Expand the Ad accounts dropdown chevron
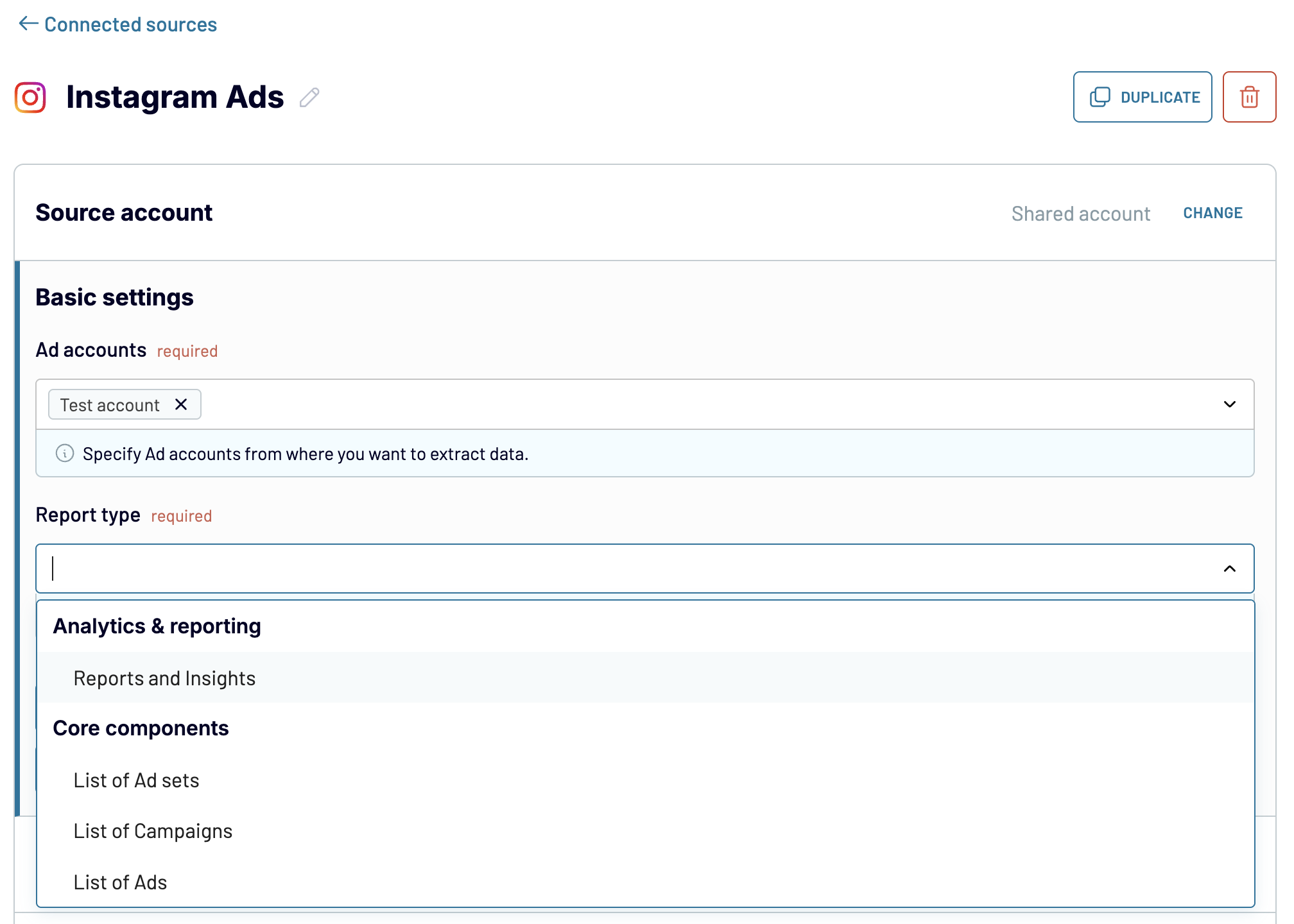The height and width of the screenshot is (924, 1294). pos(1229,404)
